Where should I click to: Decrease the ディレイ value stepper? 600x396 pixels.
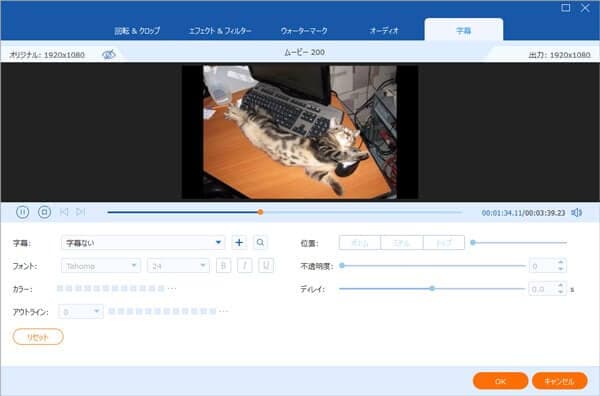(561, 292)
